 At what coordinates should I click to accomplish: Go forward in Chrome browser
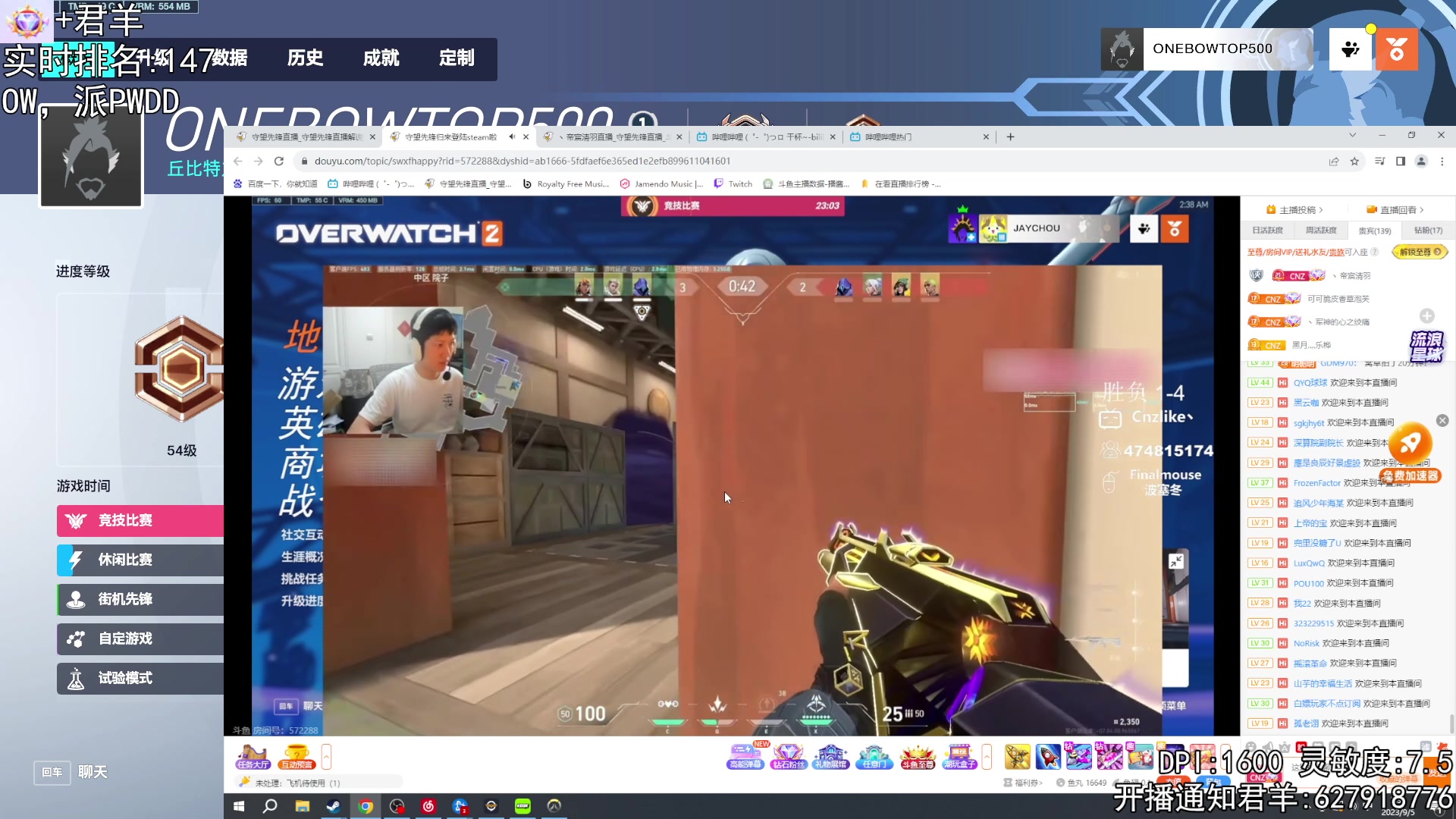pyautogui.click(x=258, y=161)
